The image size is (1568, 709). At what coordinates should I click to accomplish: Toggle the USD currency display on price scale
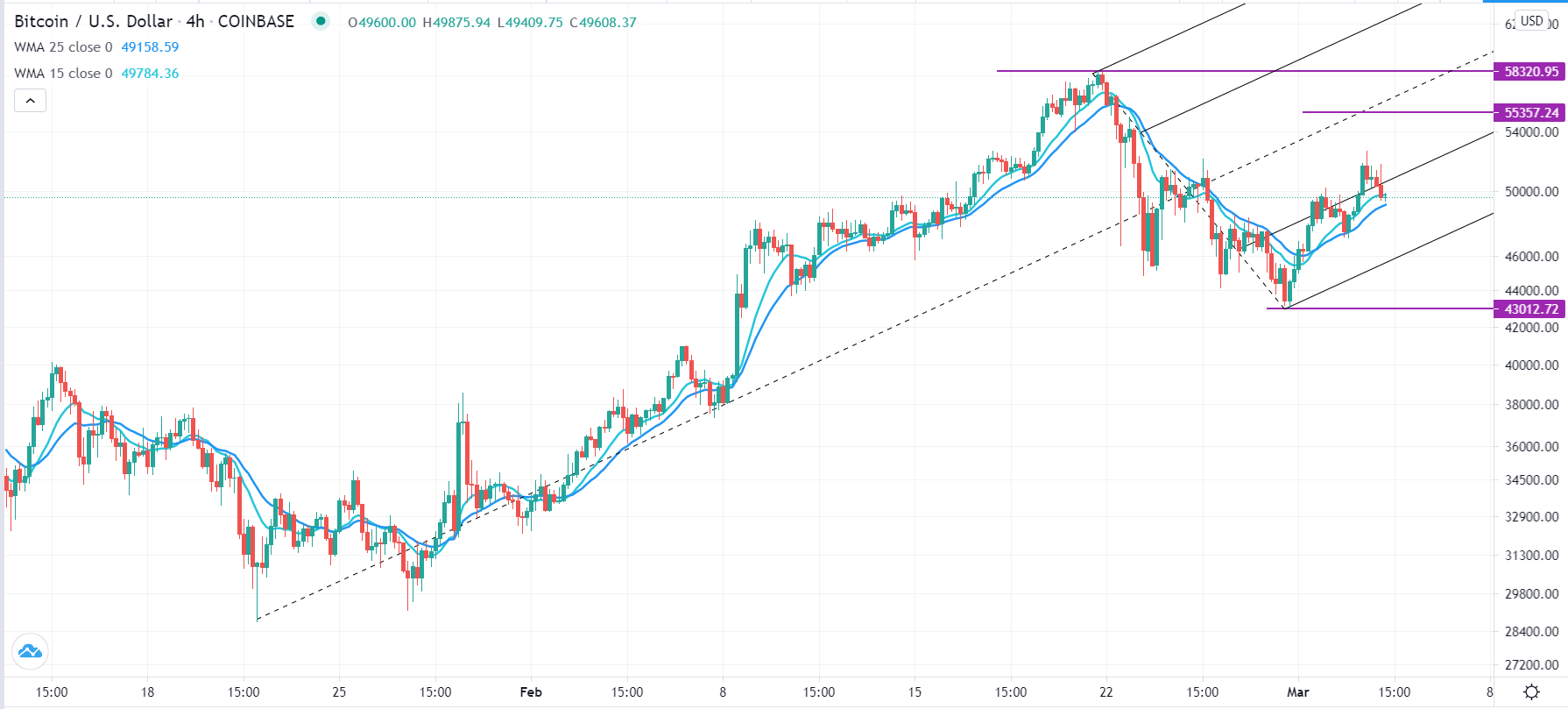pos(1531,19)
